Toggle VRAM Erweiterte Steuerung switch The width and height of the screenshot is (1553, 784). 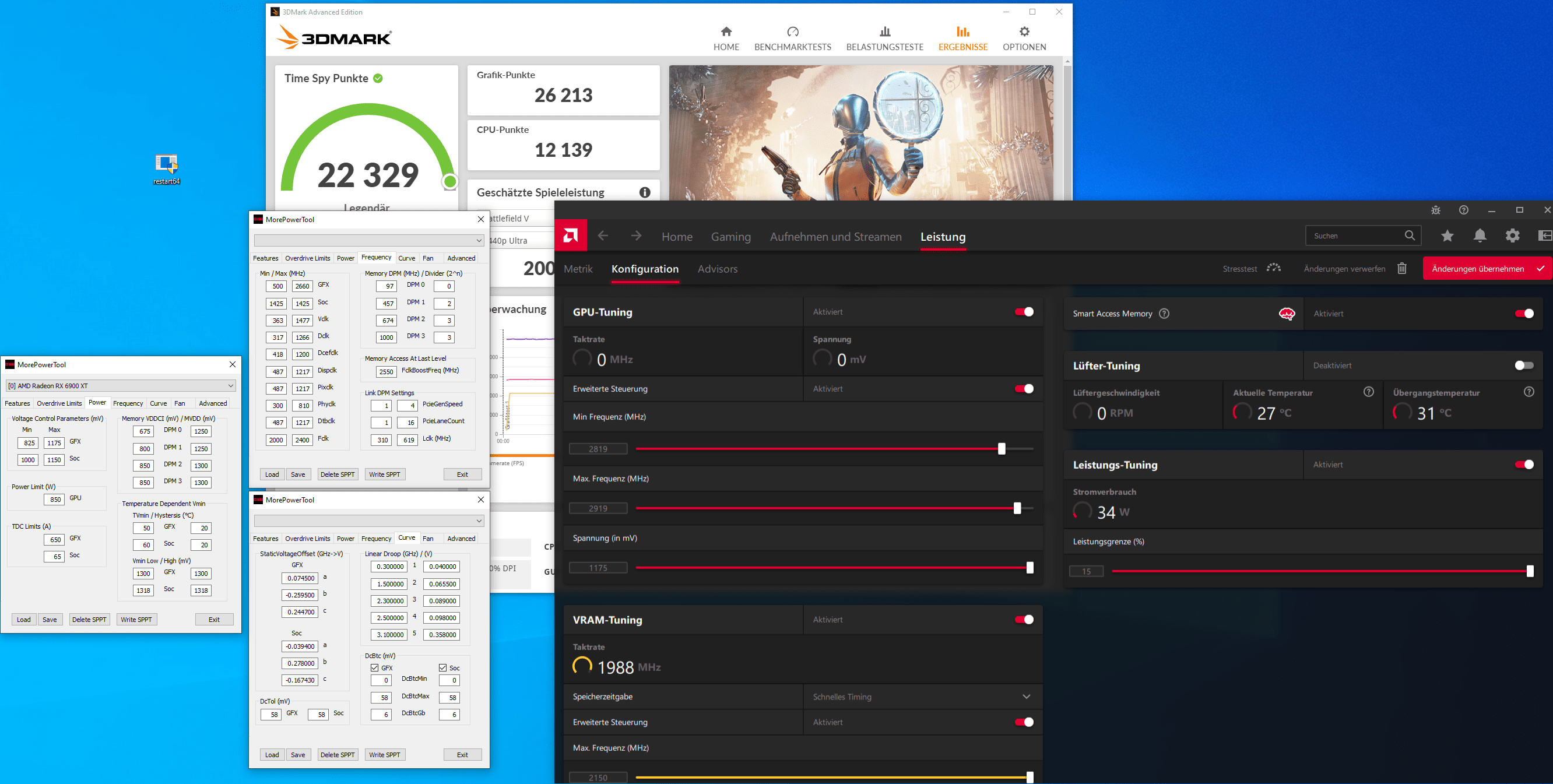pyautogui.click(x=1024, y=722)
